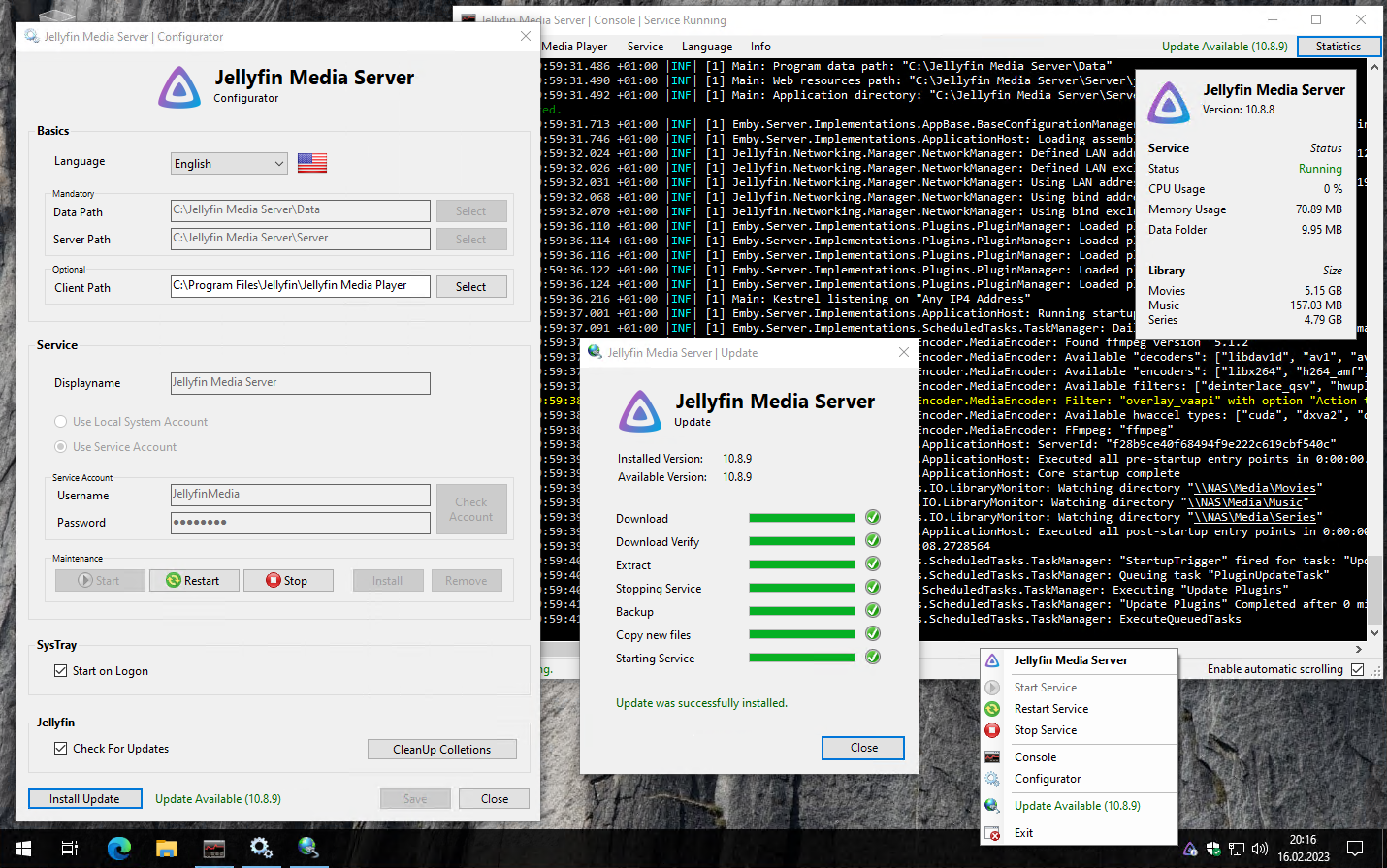
Task: Click the Console vertical scrollbar
Action: [x=1373, y=349]
